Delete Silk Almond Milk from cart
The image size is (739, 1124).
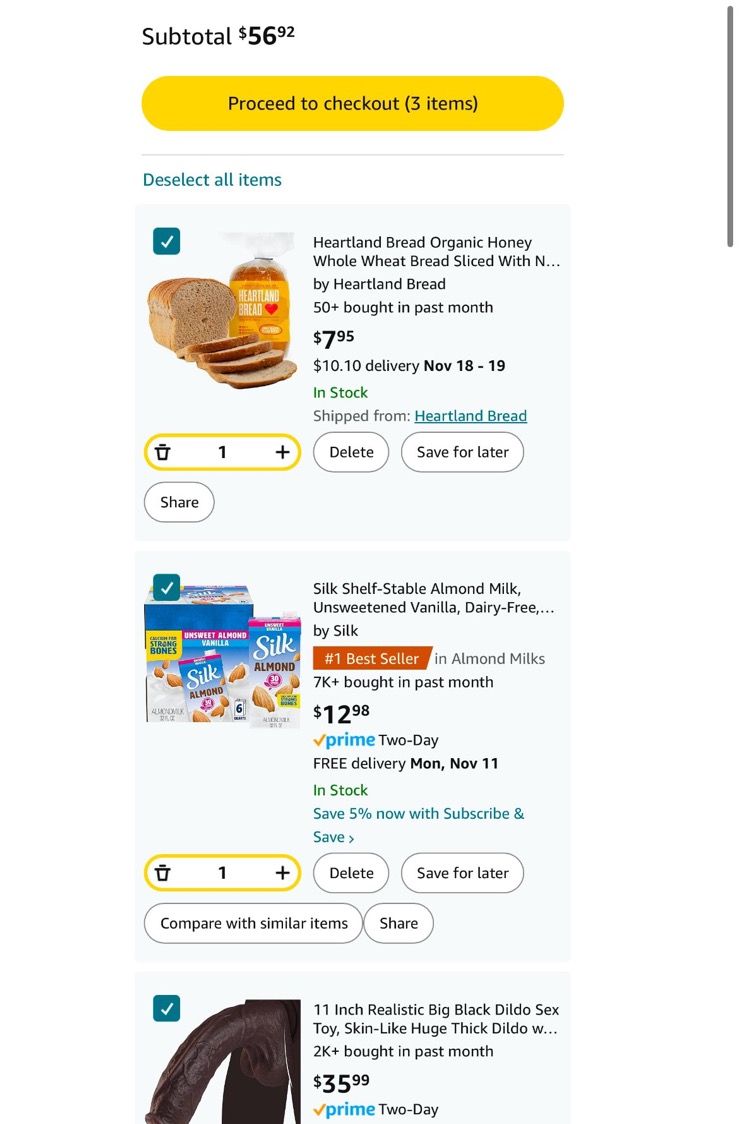tap(351, 873)
